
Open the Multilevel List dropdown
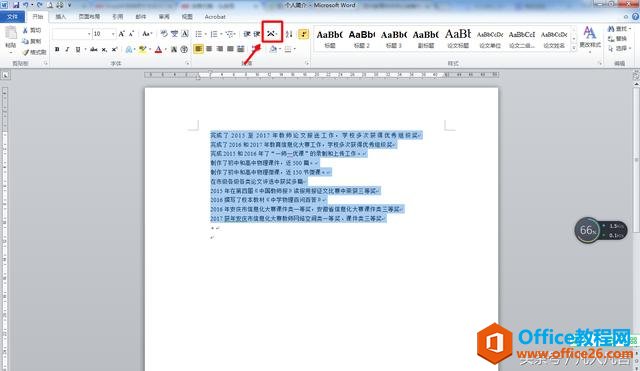click(231, 34)
